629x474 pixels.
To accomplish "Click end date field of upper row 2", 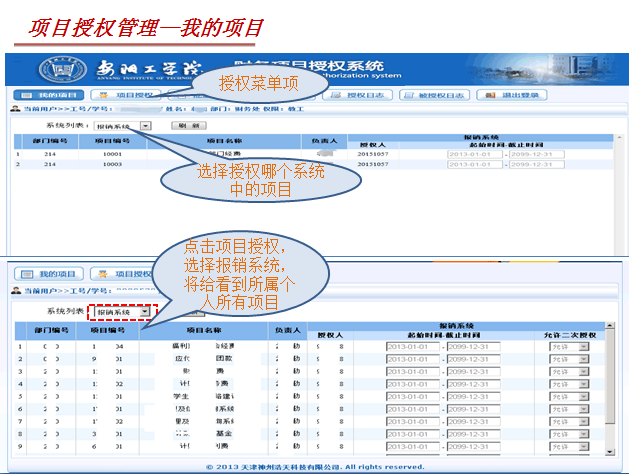I will [534, 164].
